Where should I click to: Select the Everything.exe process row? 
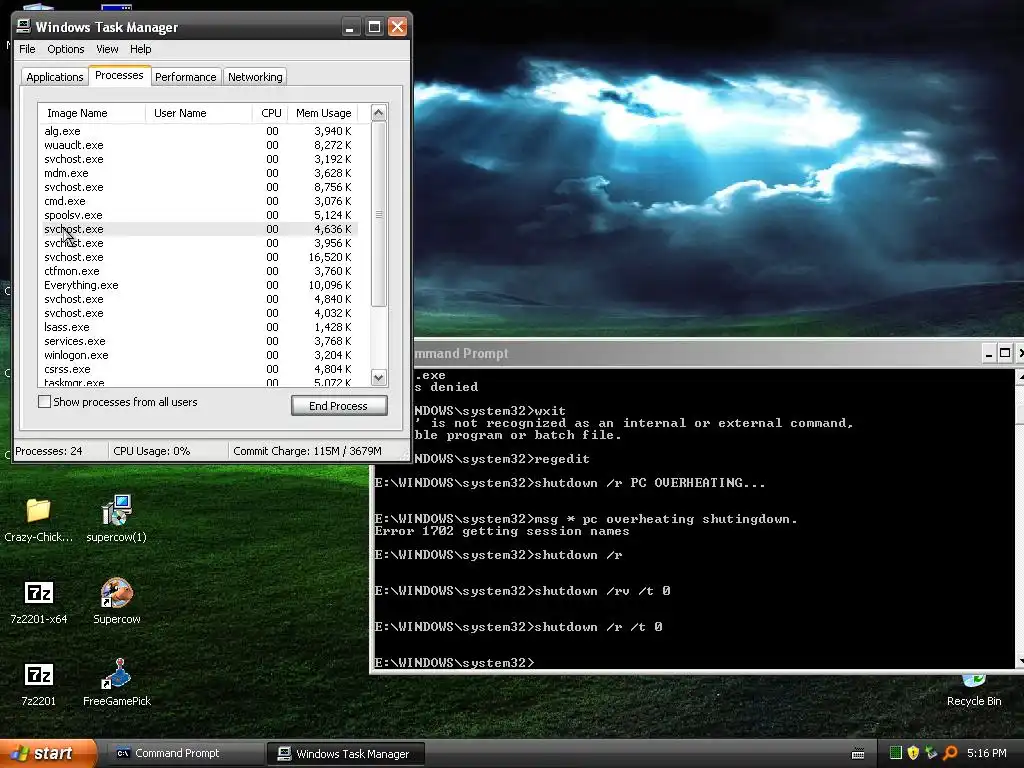click(x=199, y=285)
